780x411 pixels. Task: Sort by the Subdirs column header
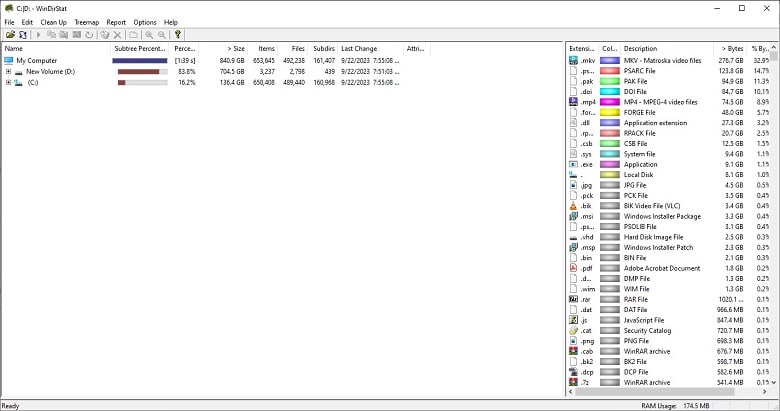coord(322,48)
